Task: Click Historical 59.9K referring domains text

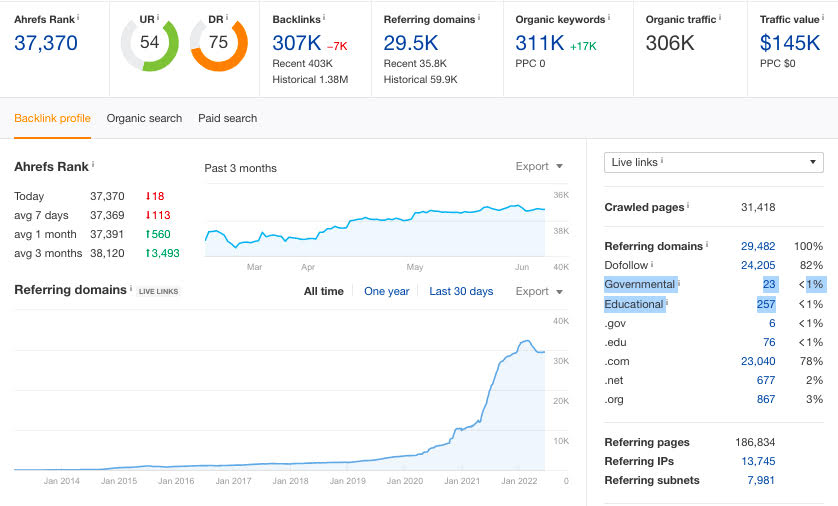Action: pyautogui.click(x=421, y=80)
